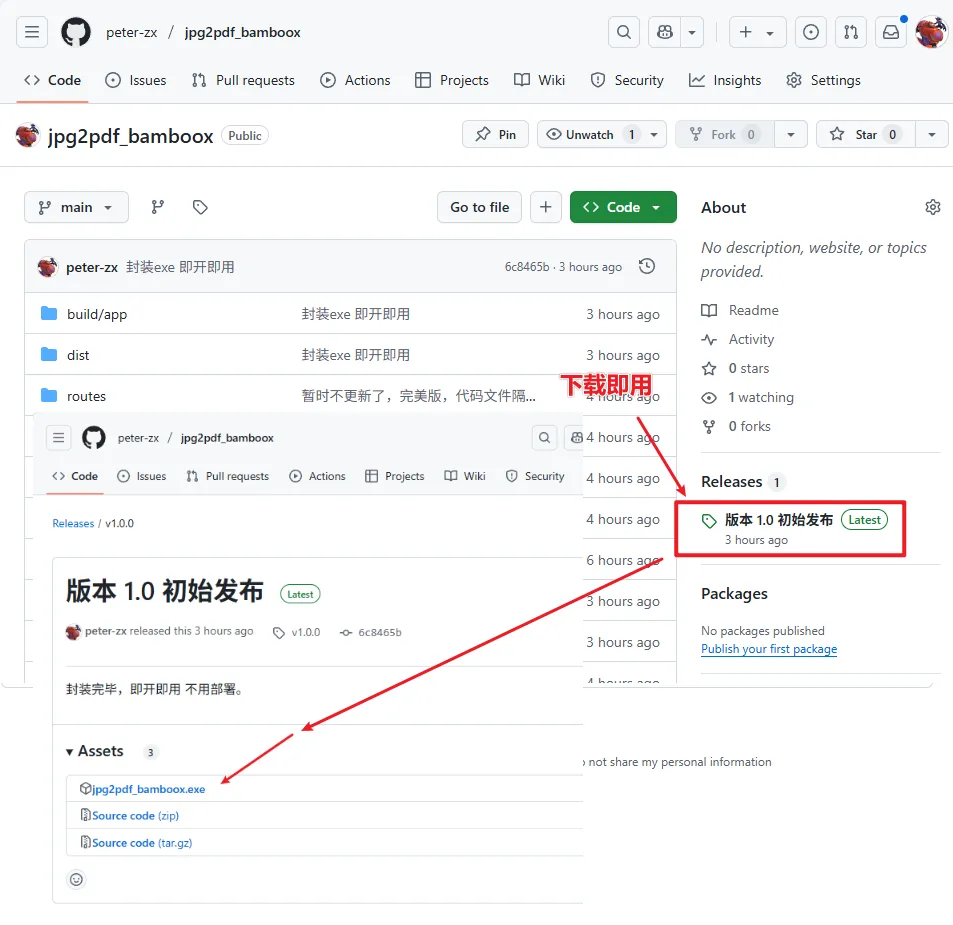
Task: Open the Activity link in About
Action: (x=738, y=339)
